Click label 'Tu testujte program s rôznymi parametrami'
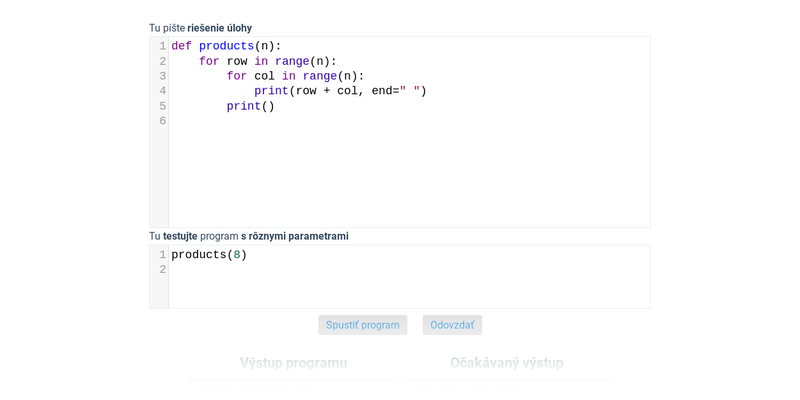Image resolution: width=800 pixels, height=400 pixels. 249,236
